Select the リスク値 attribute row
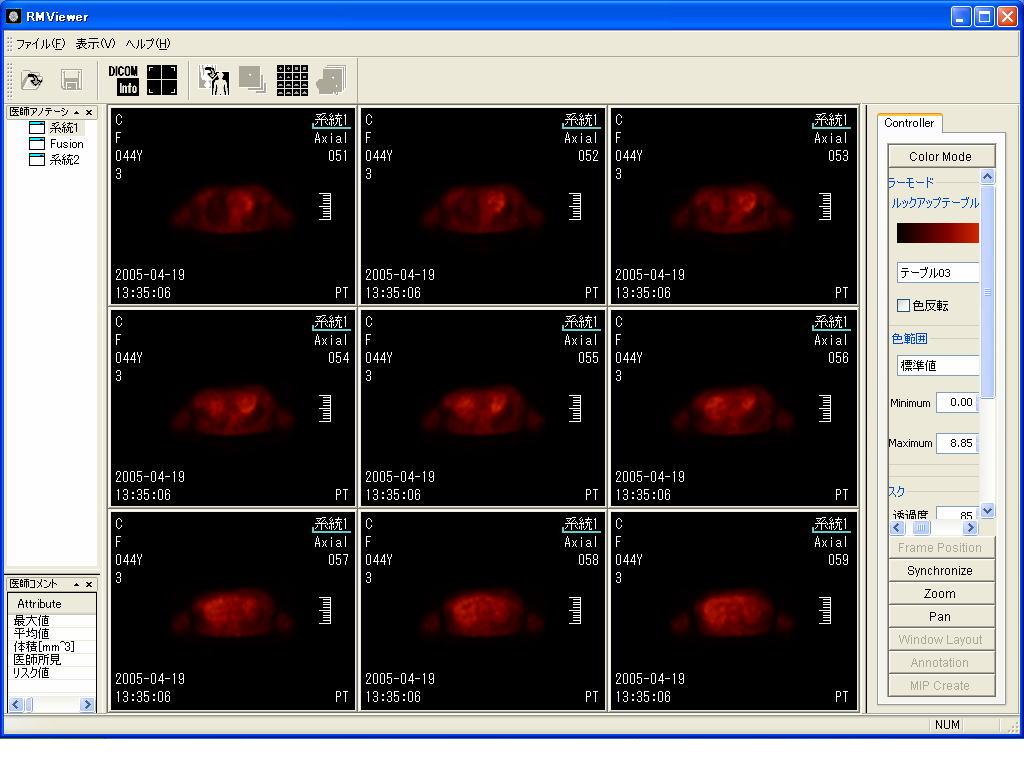The height and width of the screenshot is (768, 1024). [52, 673]
